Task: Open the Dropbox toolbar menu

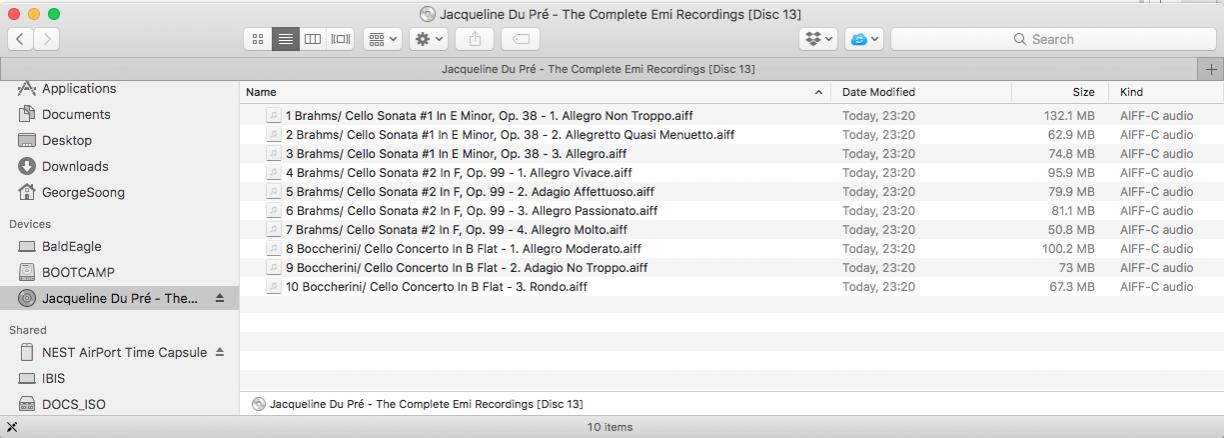Action: pos(818,39)
